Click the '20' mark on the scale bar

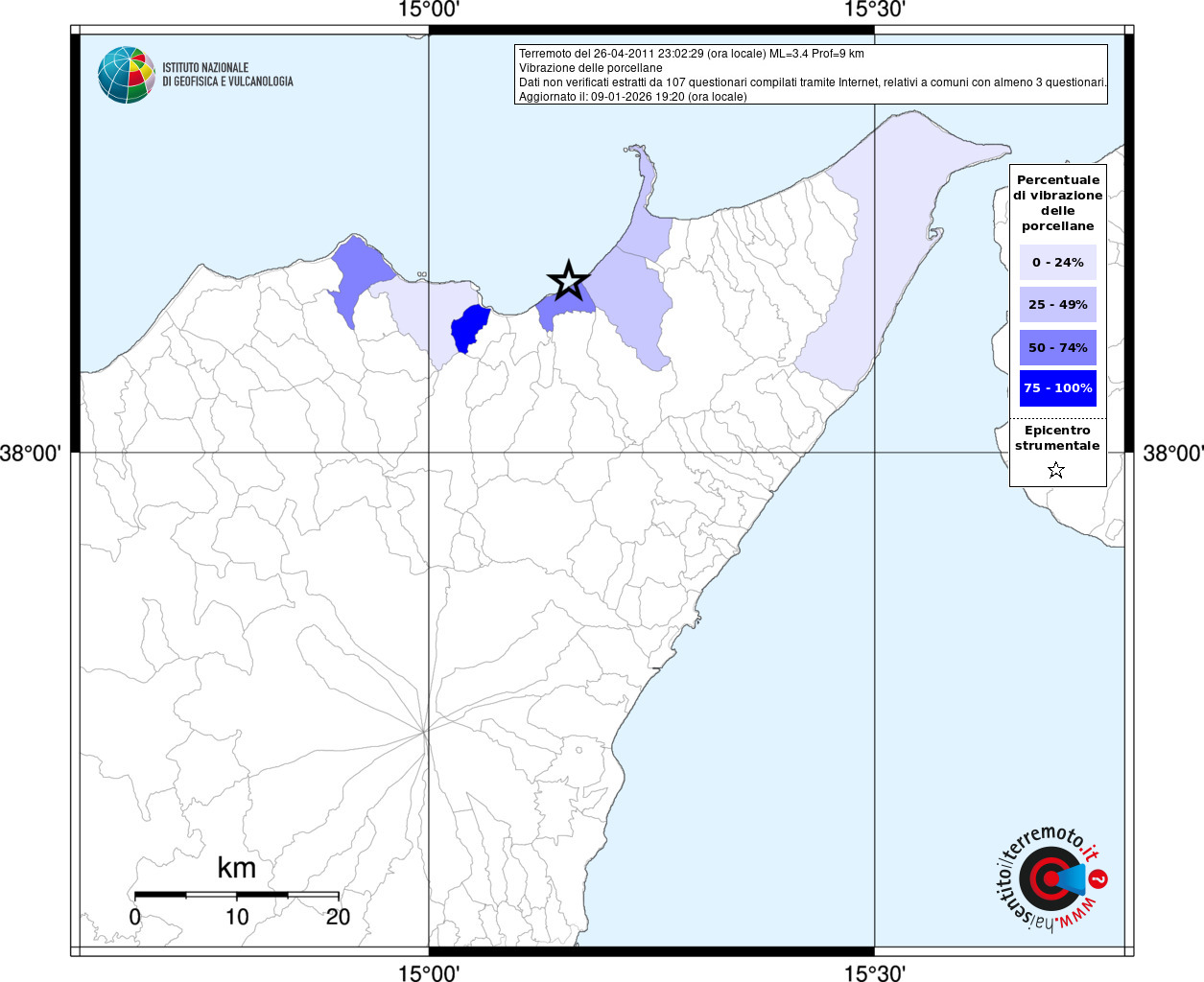point(338,917)
